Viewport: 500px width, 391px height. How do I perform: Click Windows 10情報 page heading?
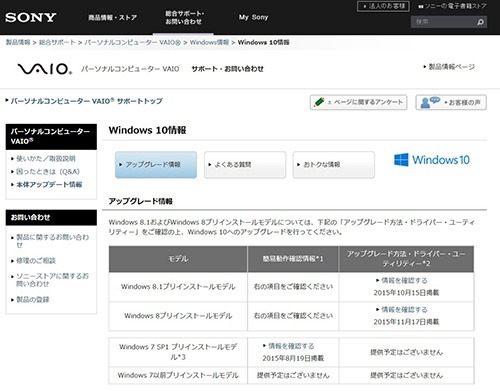[147, 130]
